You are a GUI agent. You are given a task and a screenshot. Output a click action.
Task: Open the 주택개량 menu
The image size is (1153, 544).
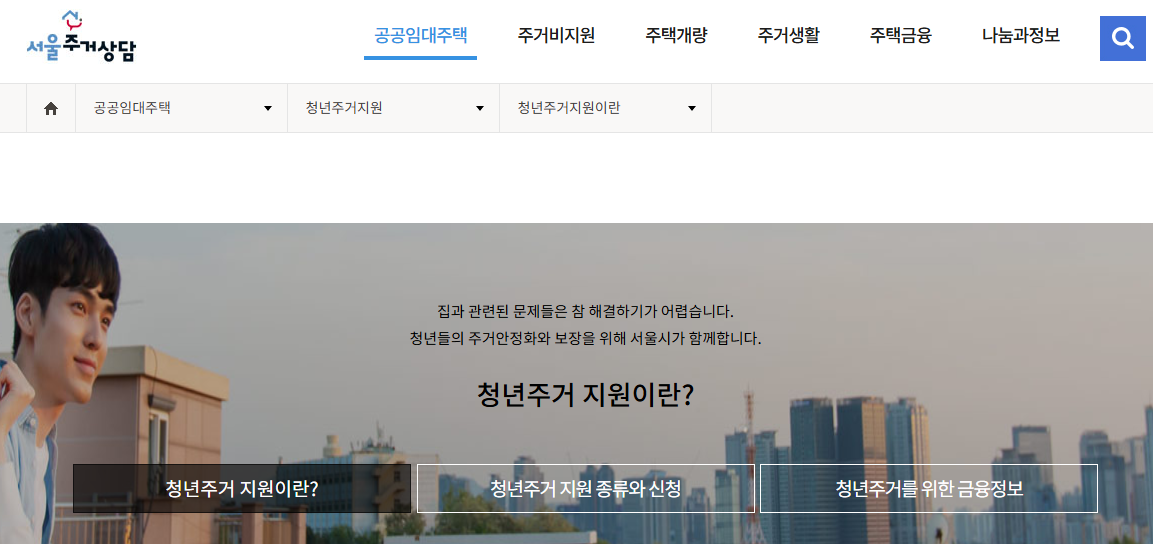coord(676,35)
